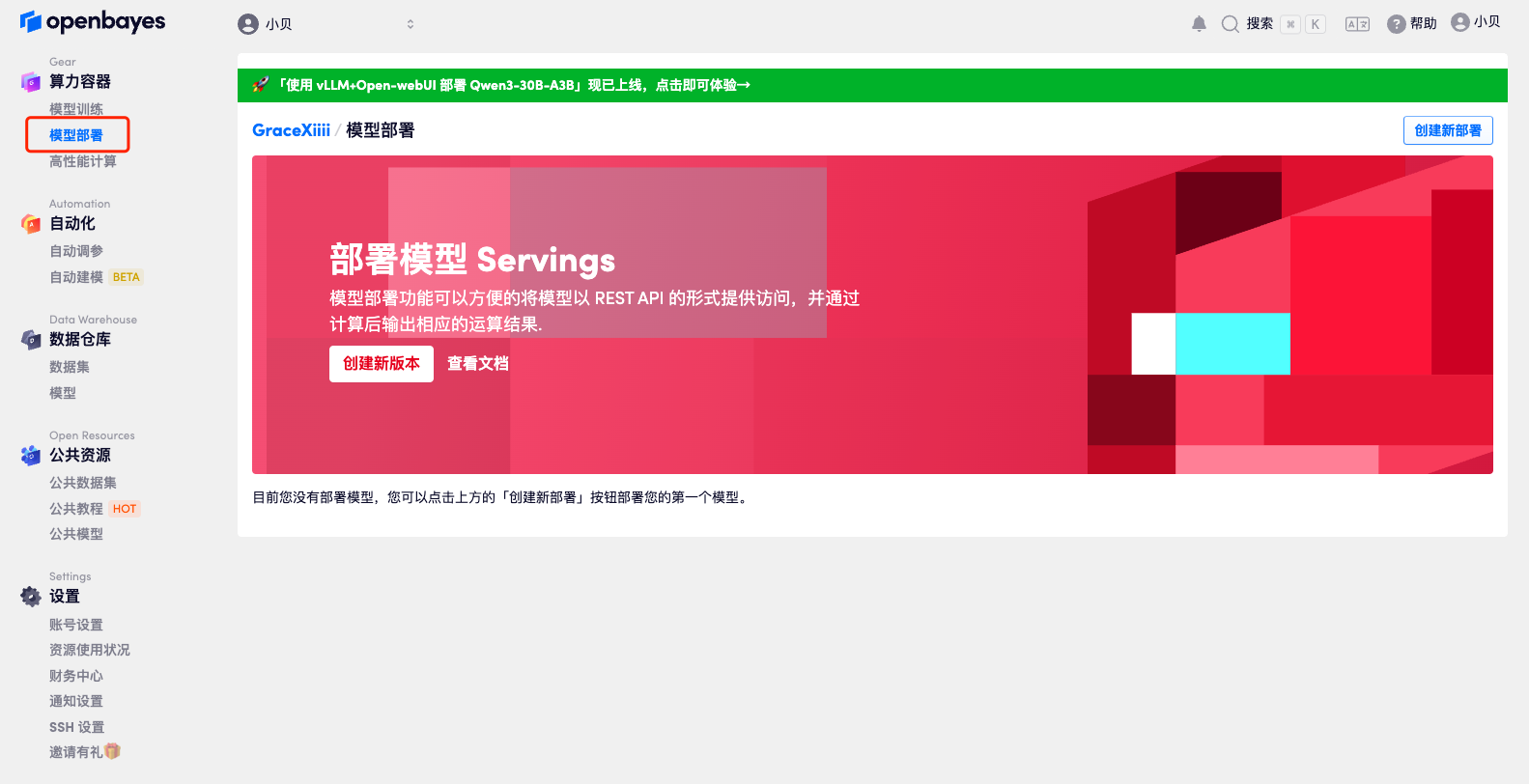1529x784 pixels.
Task: Click the rocket icon in the green banner
Action: tap(261, 85)
